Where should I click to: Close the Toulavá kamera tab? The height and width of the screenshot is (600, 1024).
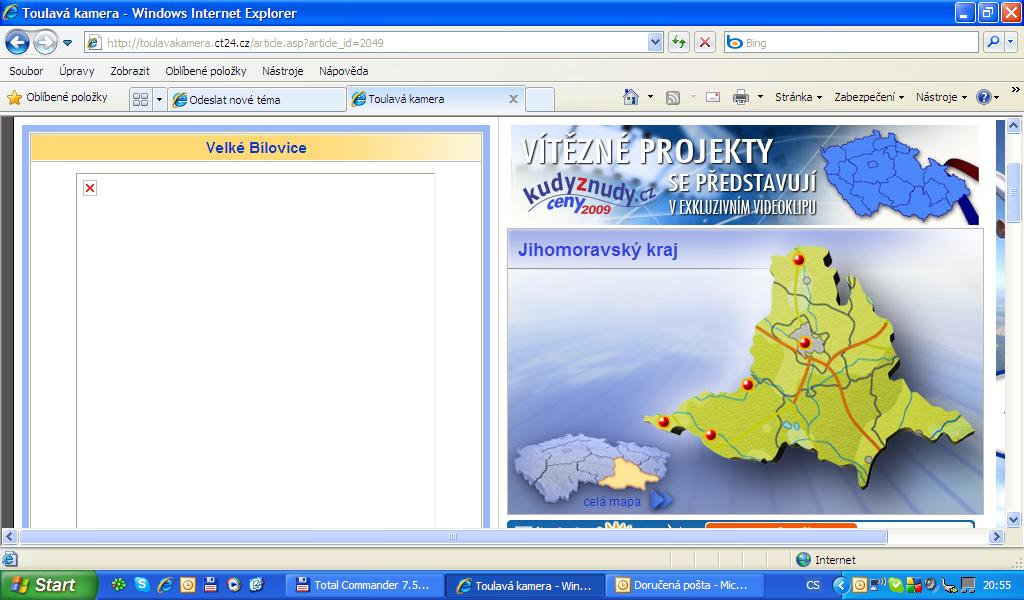point(513,99)
